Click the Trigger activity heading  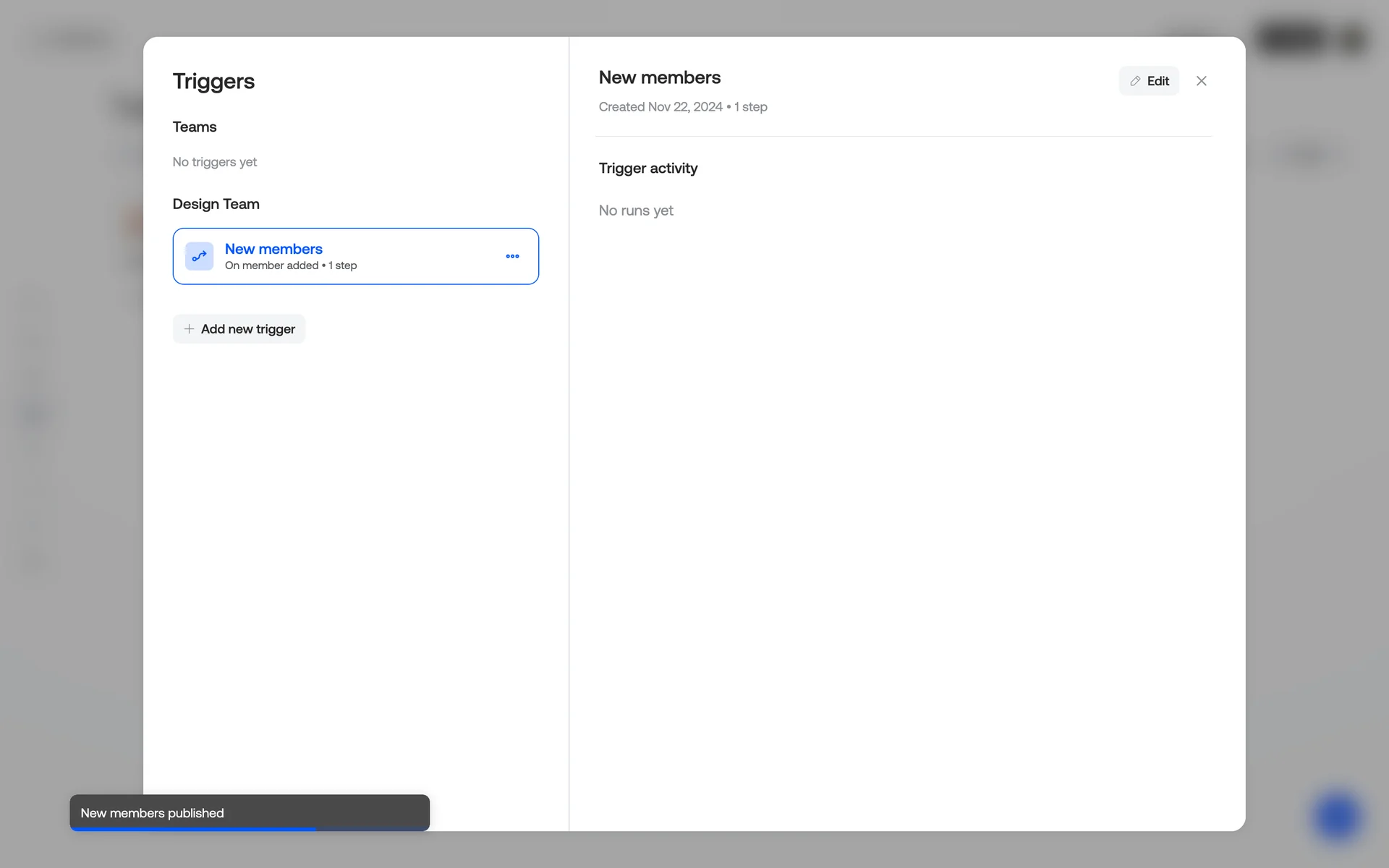tap(647, 168)
